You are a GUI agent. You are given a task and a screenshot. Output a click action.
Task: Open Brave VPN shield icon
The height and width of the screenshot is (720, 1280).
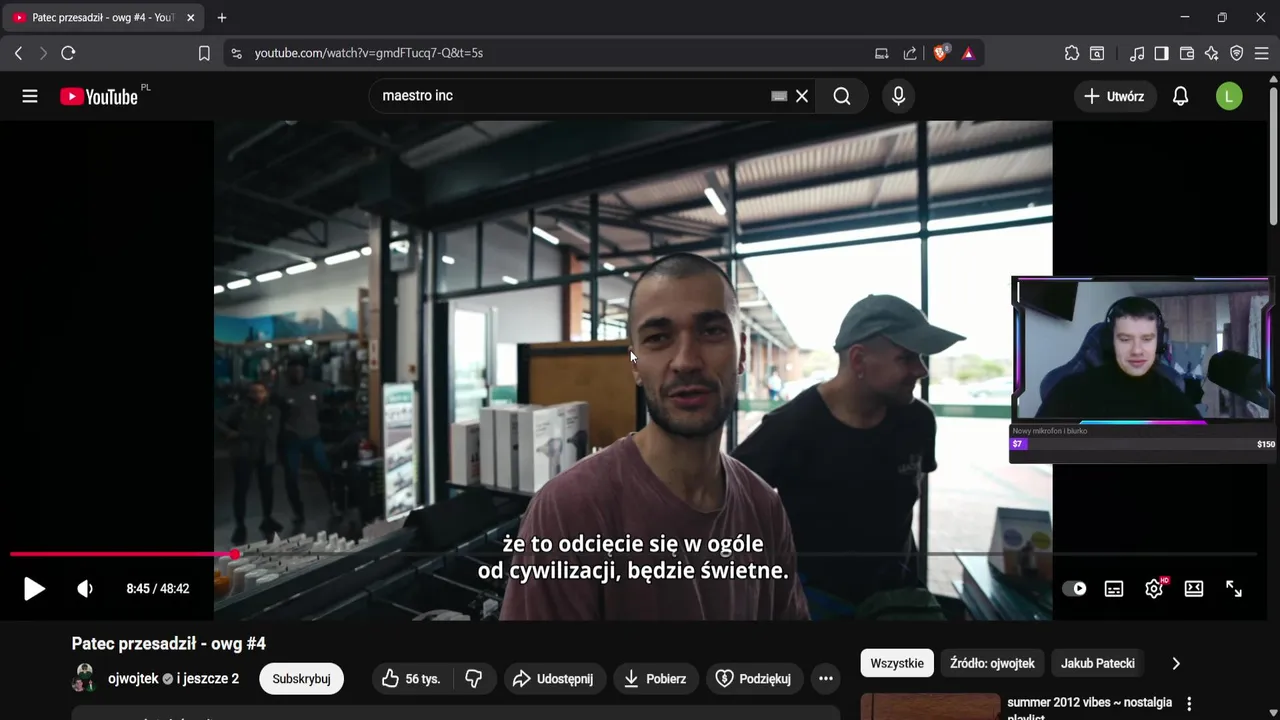pyautogui.click(x=1237, y=53)
